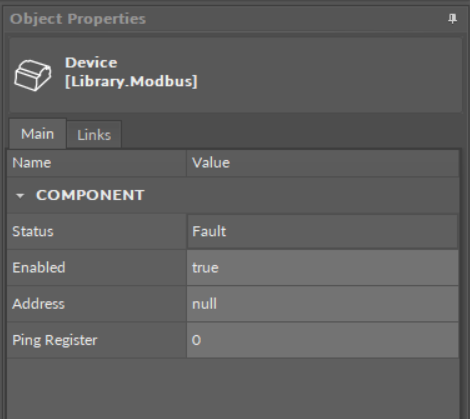
Task: Click the Address value field showing null
Action: coord(322,304)
